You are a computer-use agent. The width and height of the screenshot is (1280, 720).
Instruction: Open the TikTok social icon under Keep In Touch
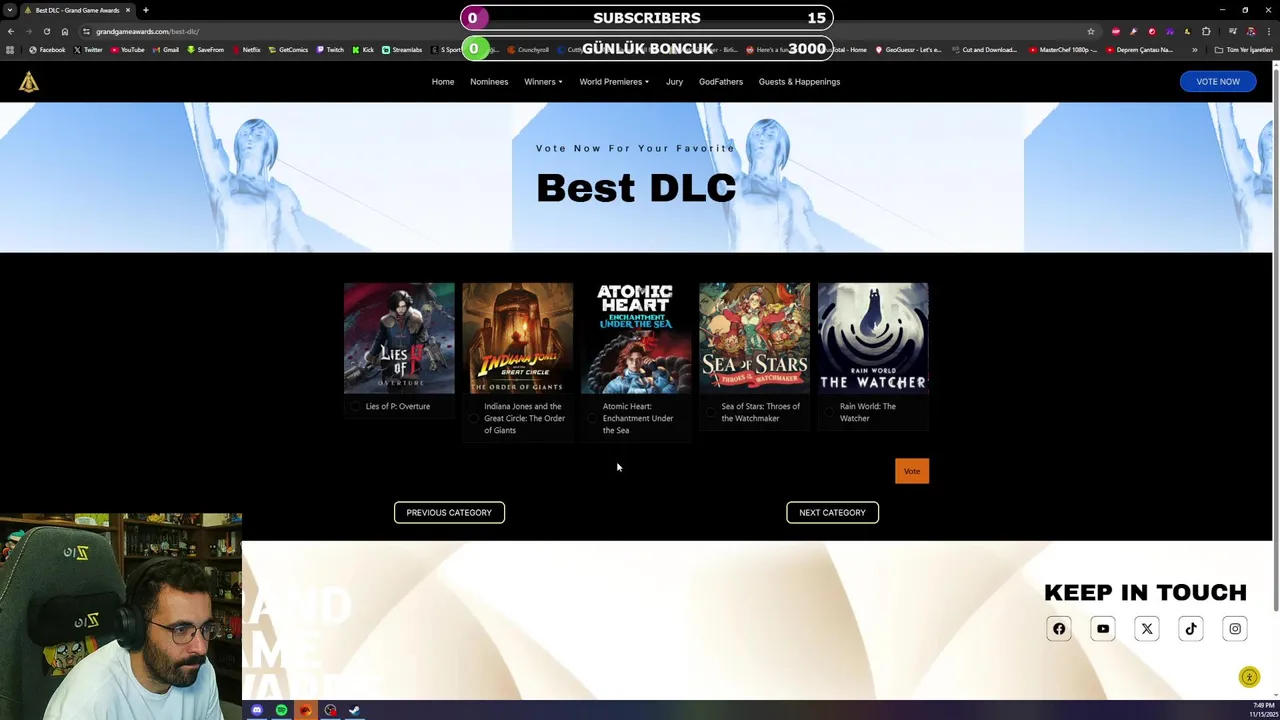point(1191,629)
